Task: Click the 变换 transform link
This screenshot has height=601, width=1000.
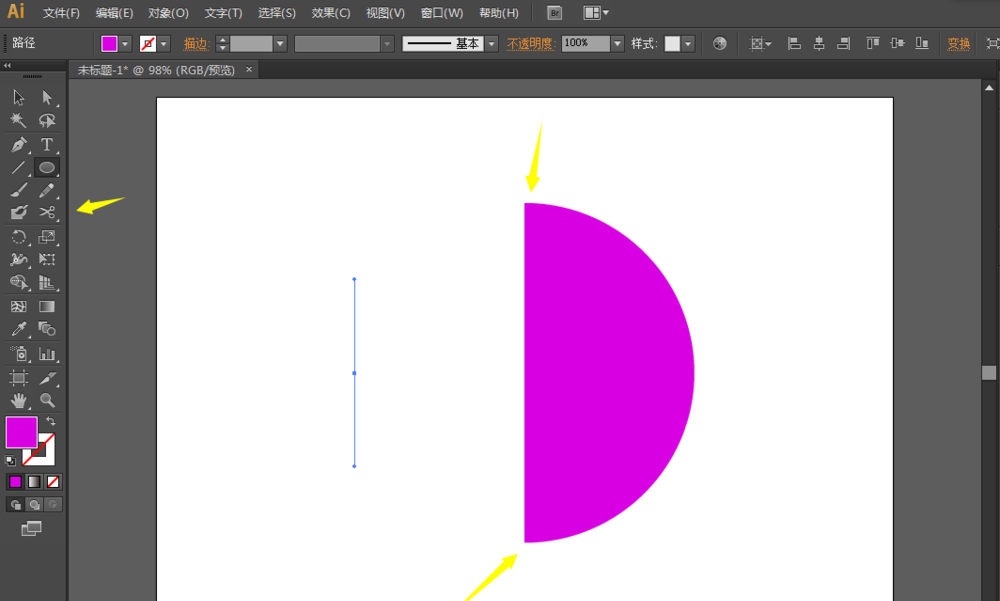Action: (958, 44)
